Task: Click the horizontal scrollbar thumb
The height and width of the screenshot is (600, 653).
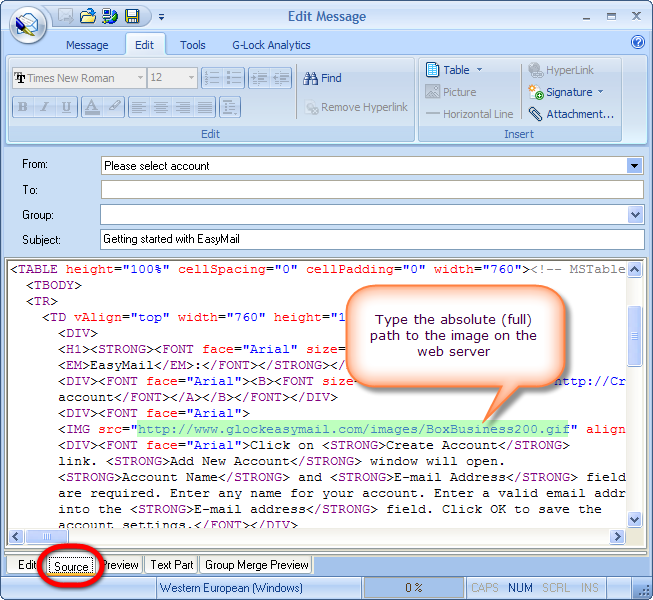Action: 47,536
